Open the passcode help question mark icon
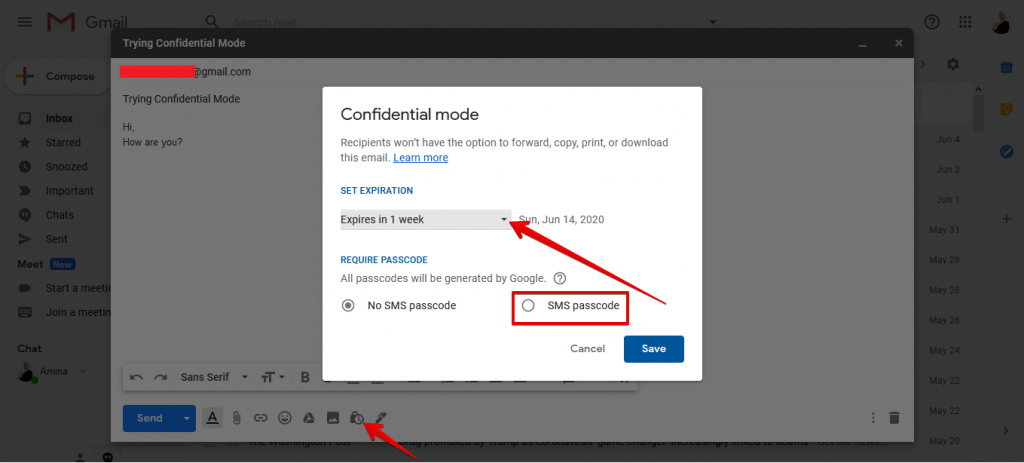The image size is (1024, 463). (560, 278)
